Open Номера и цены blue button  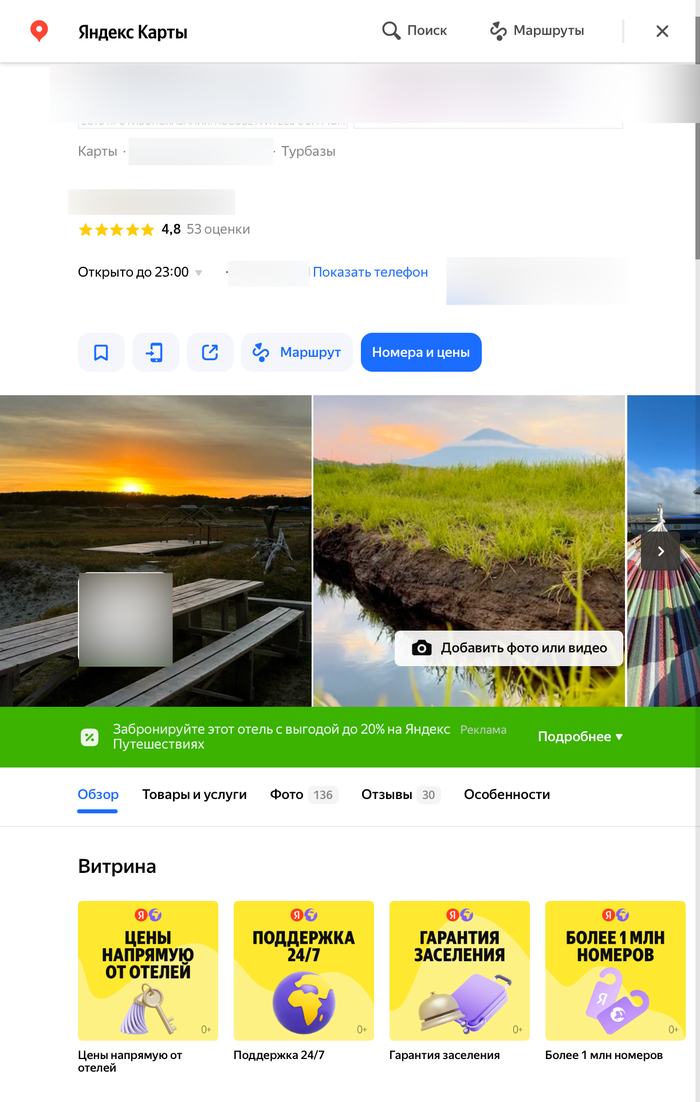coord(421,352)
